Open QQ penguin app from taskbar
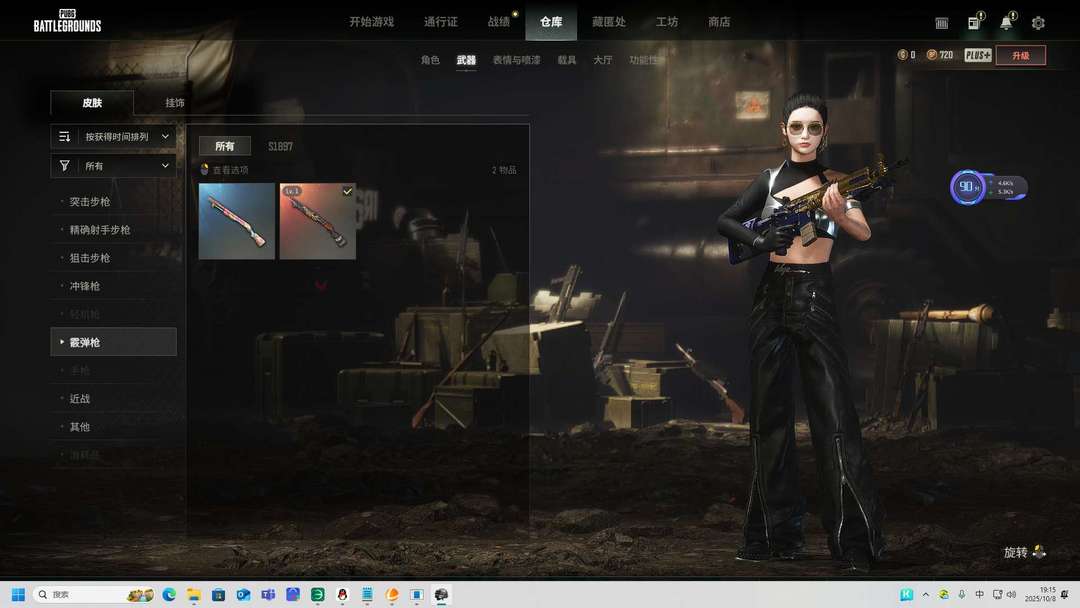This screenshot has width=1080, height=608. coord(342,594)
